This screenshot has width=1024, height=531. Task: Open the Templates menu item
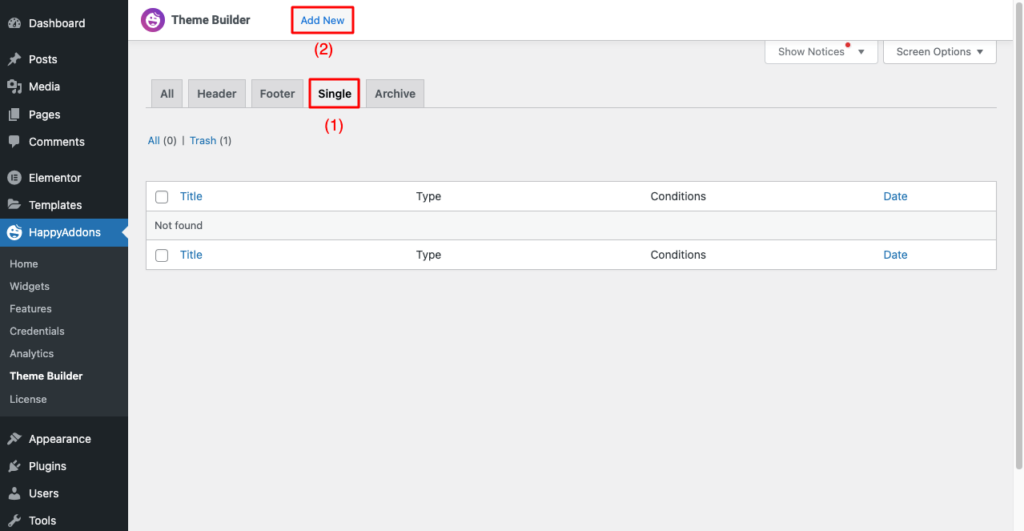click(64, 204)
